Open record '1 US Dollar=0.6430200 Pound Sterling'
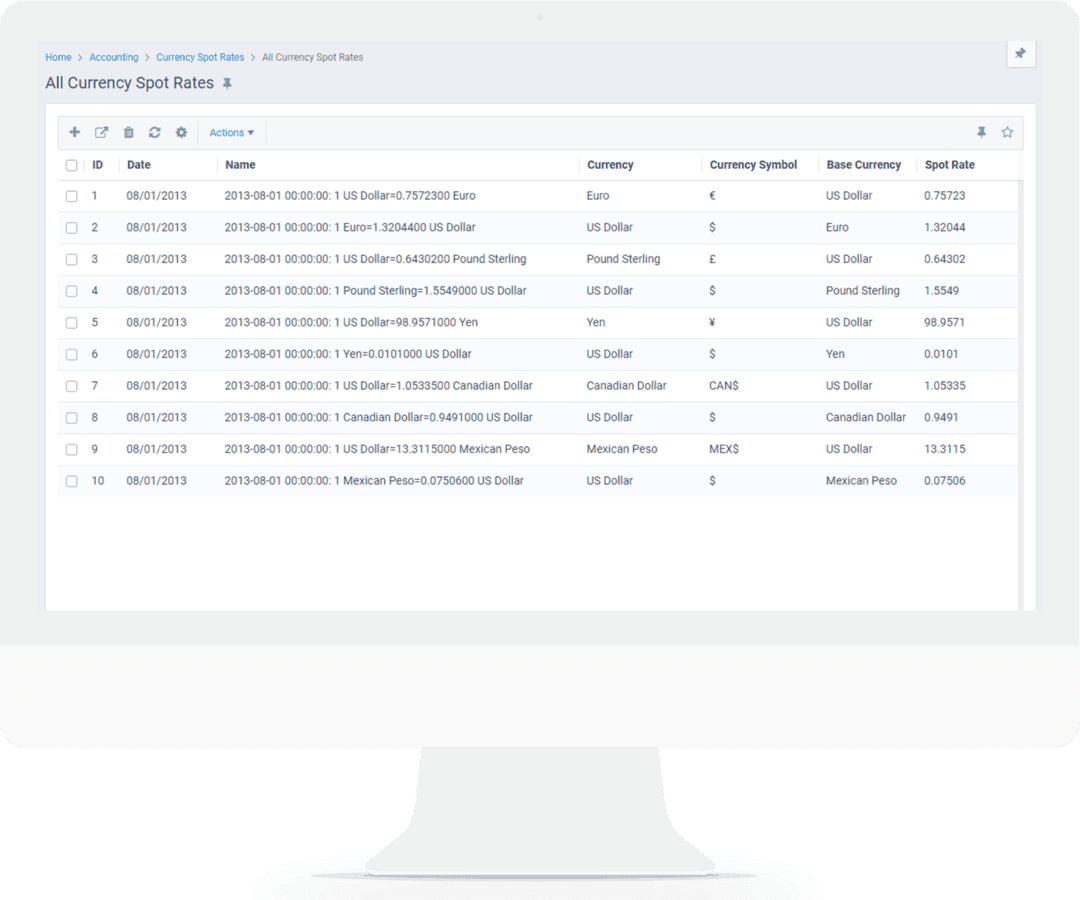 (375, 259)
